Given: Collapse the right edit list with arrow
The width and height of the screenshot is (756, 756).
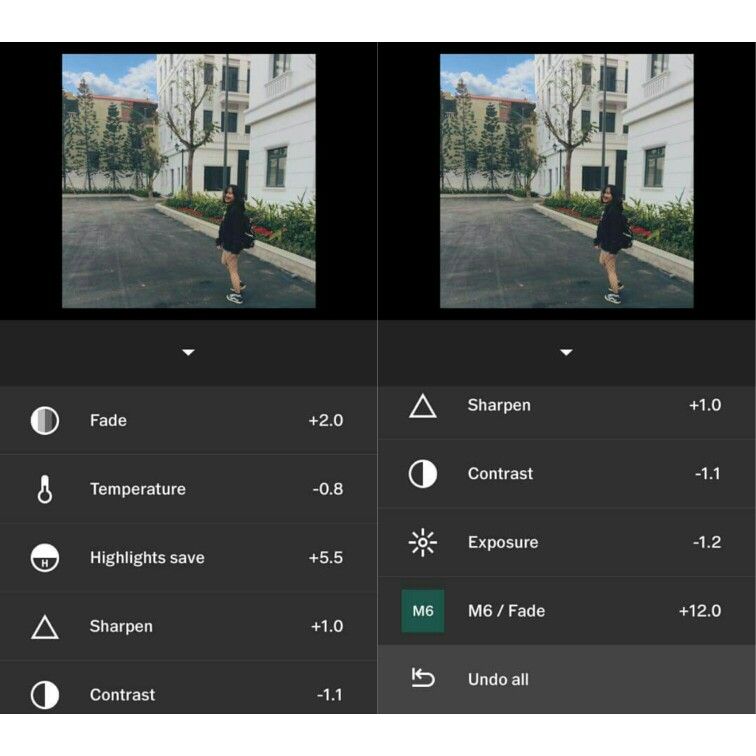Looking at the screenshot, I should pos(566,352).
